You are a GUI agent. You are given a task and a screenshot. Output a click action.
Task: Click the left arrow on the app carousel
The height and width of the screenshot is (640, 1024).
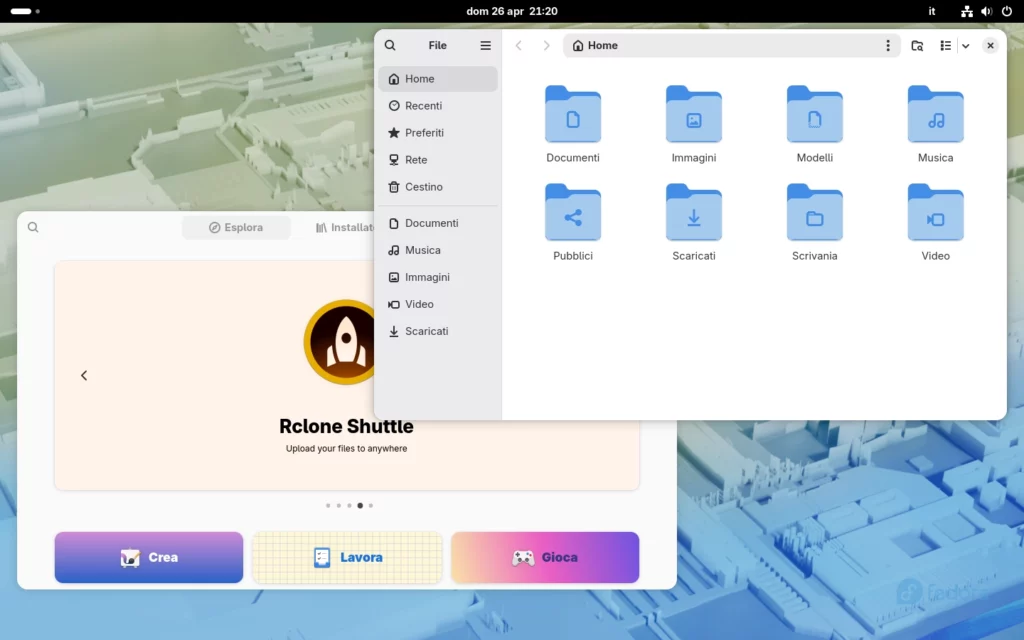click(x=84, y=375)
